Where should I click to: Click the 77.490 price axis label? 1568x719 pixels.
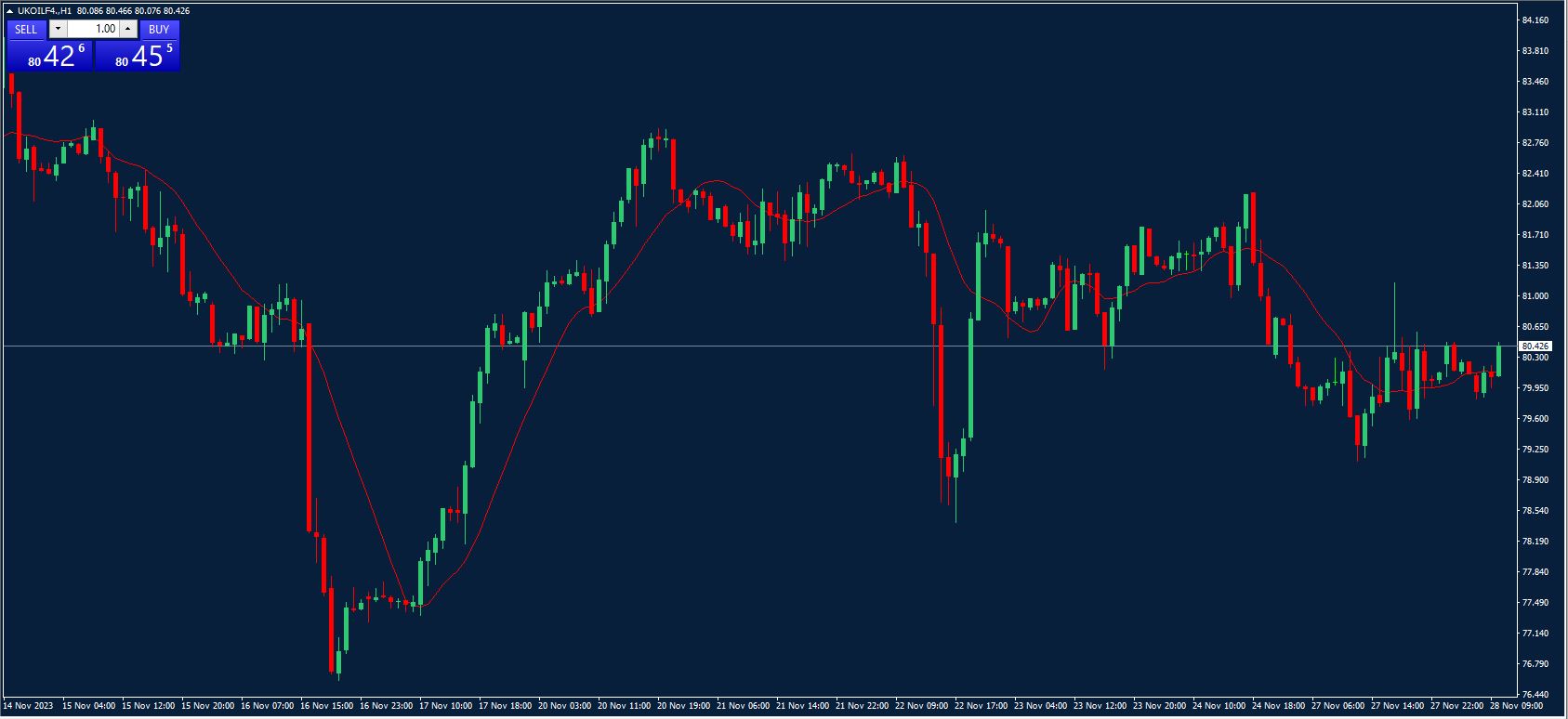1535,603
